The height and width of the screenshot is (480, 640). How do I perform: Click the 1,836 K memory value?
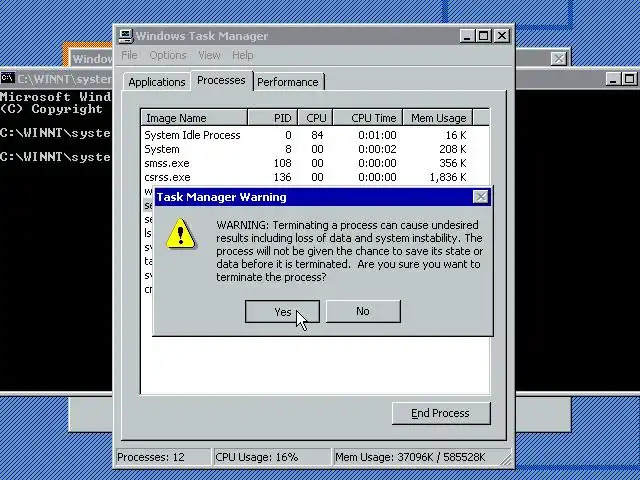(x=448, y=177)
